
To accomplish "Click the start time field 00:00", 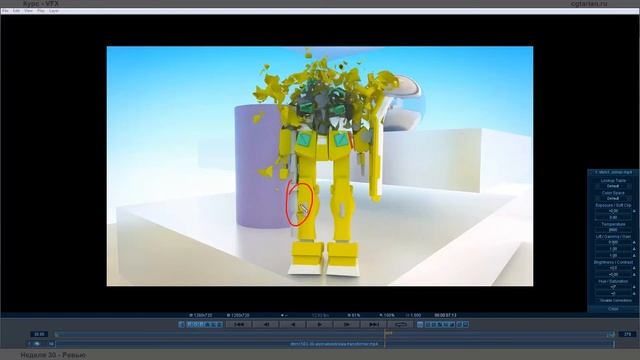I will [x=39, y=334].
